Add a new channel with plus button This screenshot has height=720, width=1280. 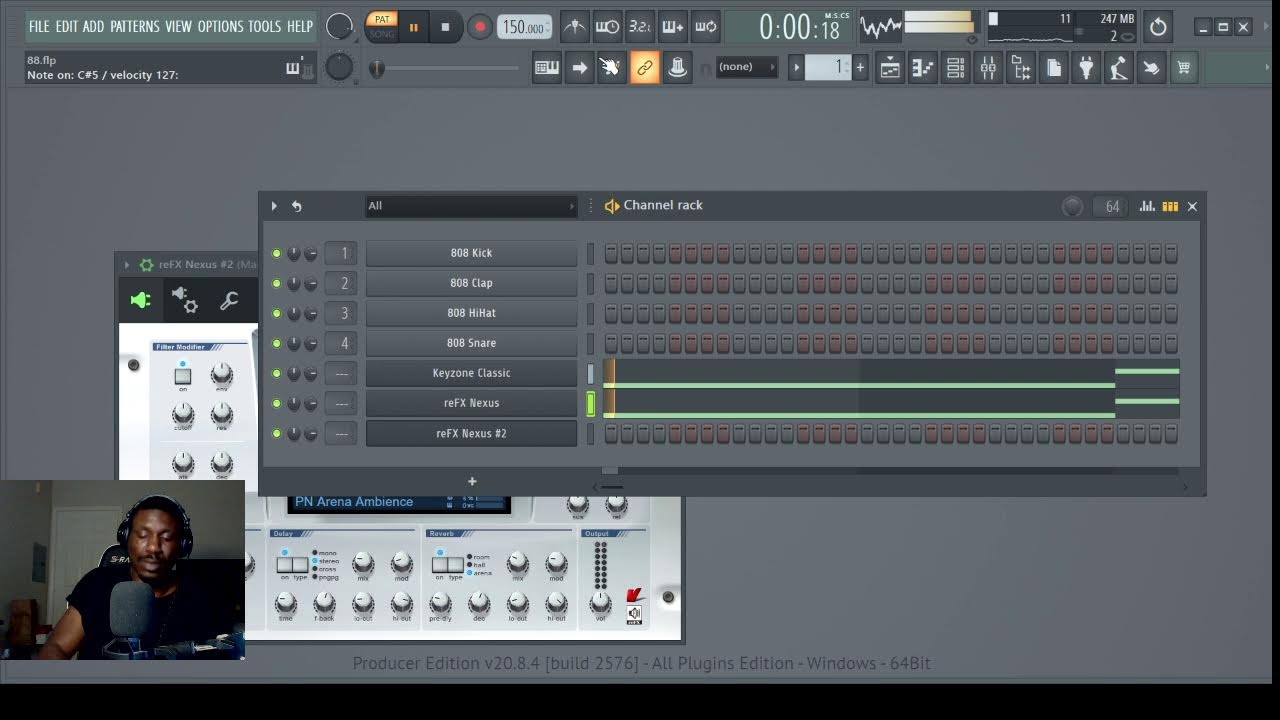click(x=472, y=481)
